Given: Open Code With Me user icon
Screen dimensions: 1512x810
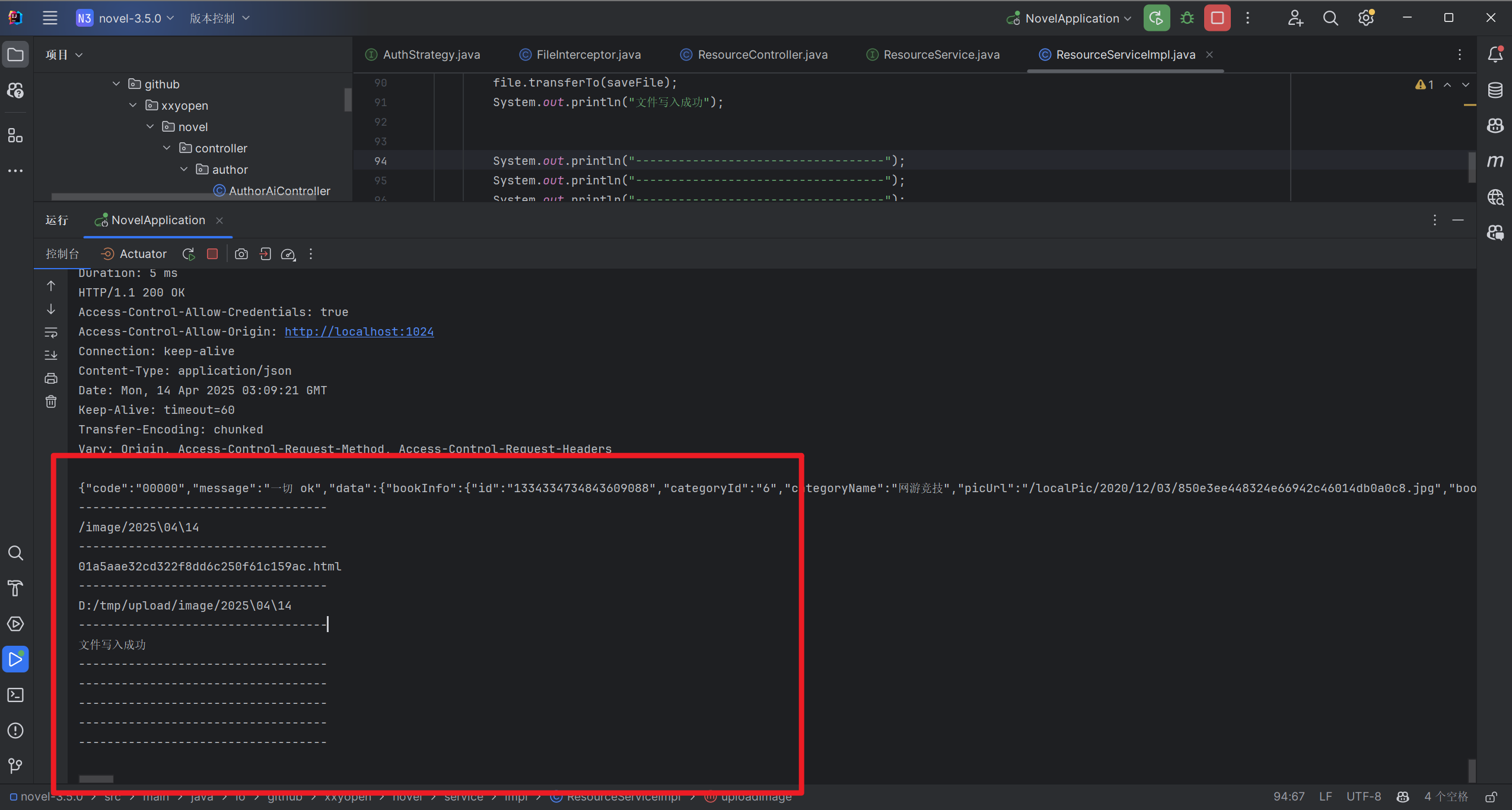Looking at the screenshot, I should 1295,18.
